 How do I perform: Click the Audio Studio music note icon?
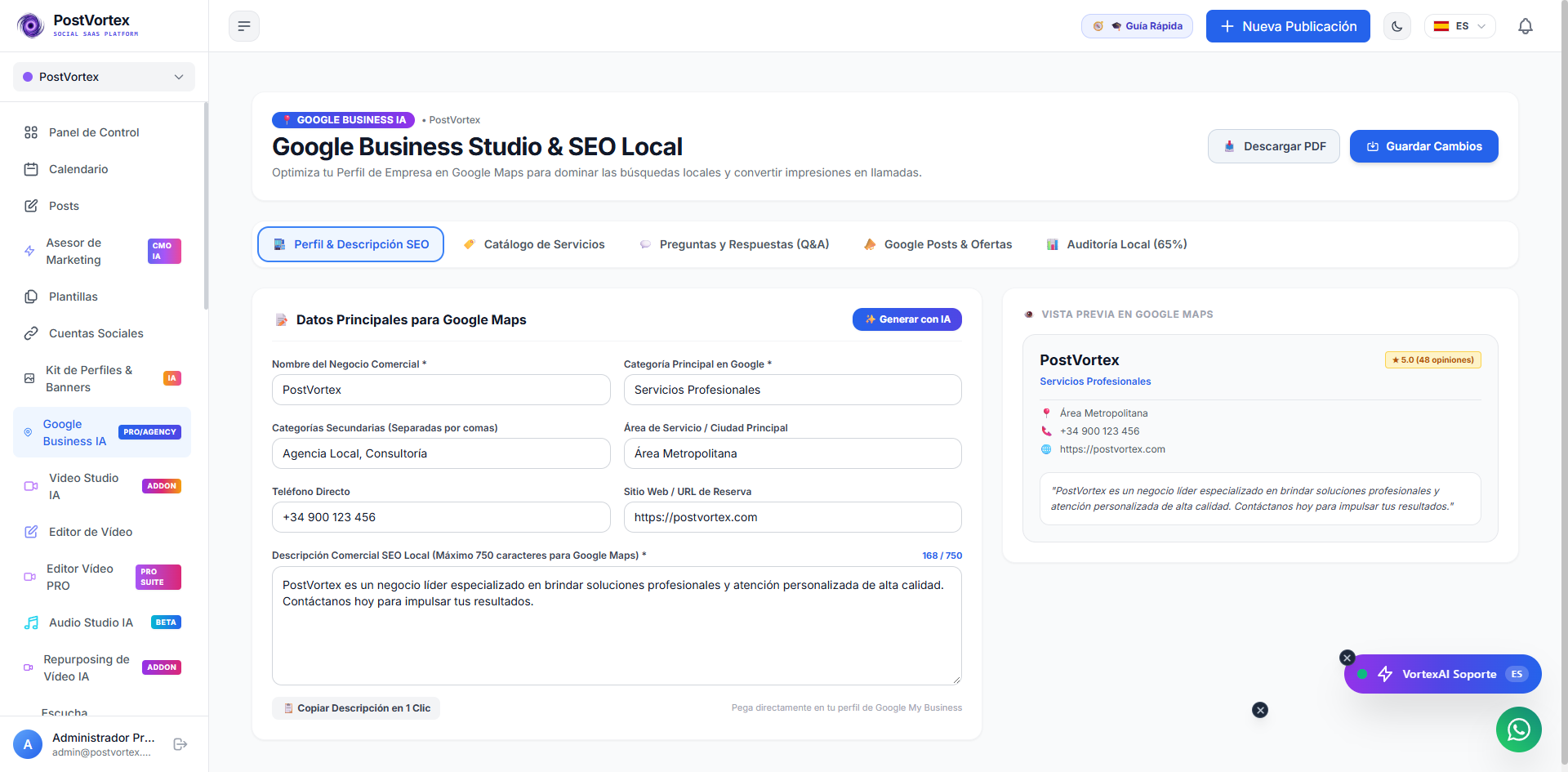point(31,623)
